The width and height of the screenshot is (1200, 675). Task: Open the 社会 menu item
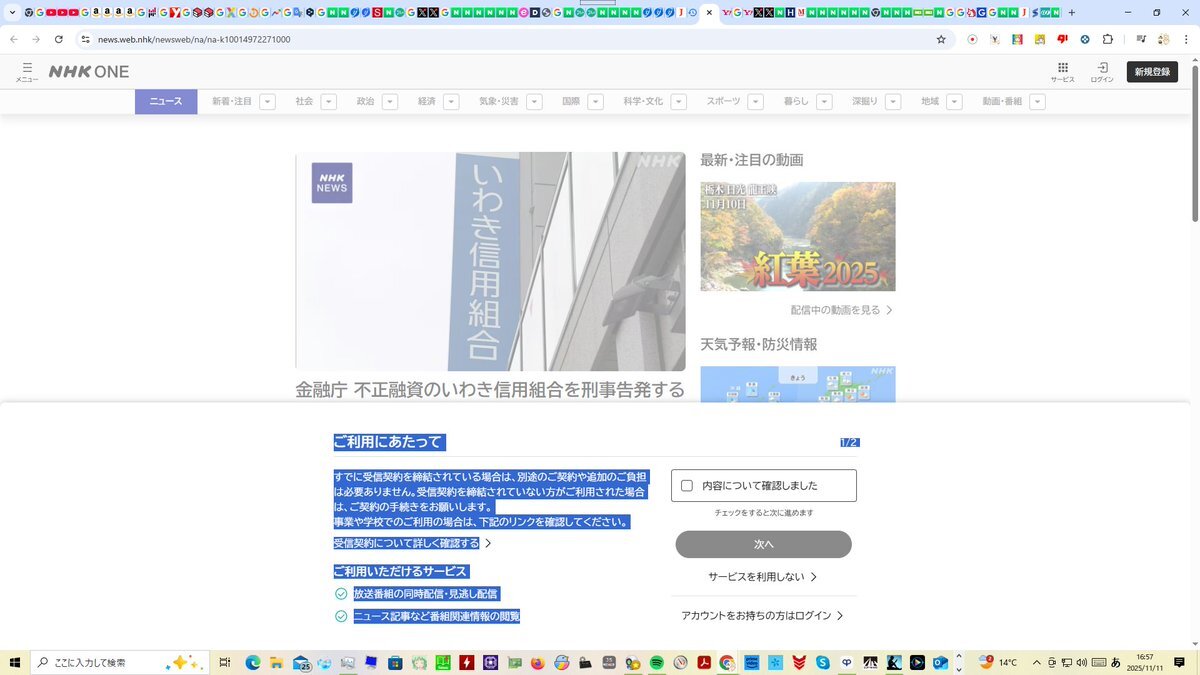coord(304,101)
